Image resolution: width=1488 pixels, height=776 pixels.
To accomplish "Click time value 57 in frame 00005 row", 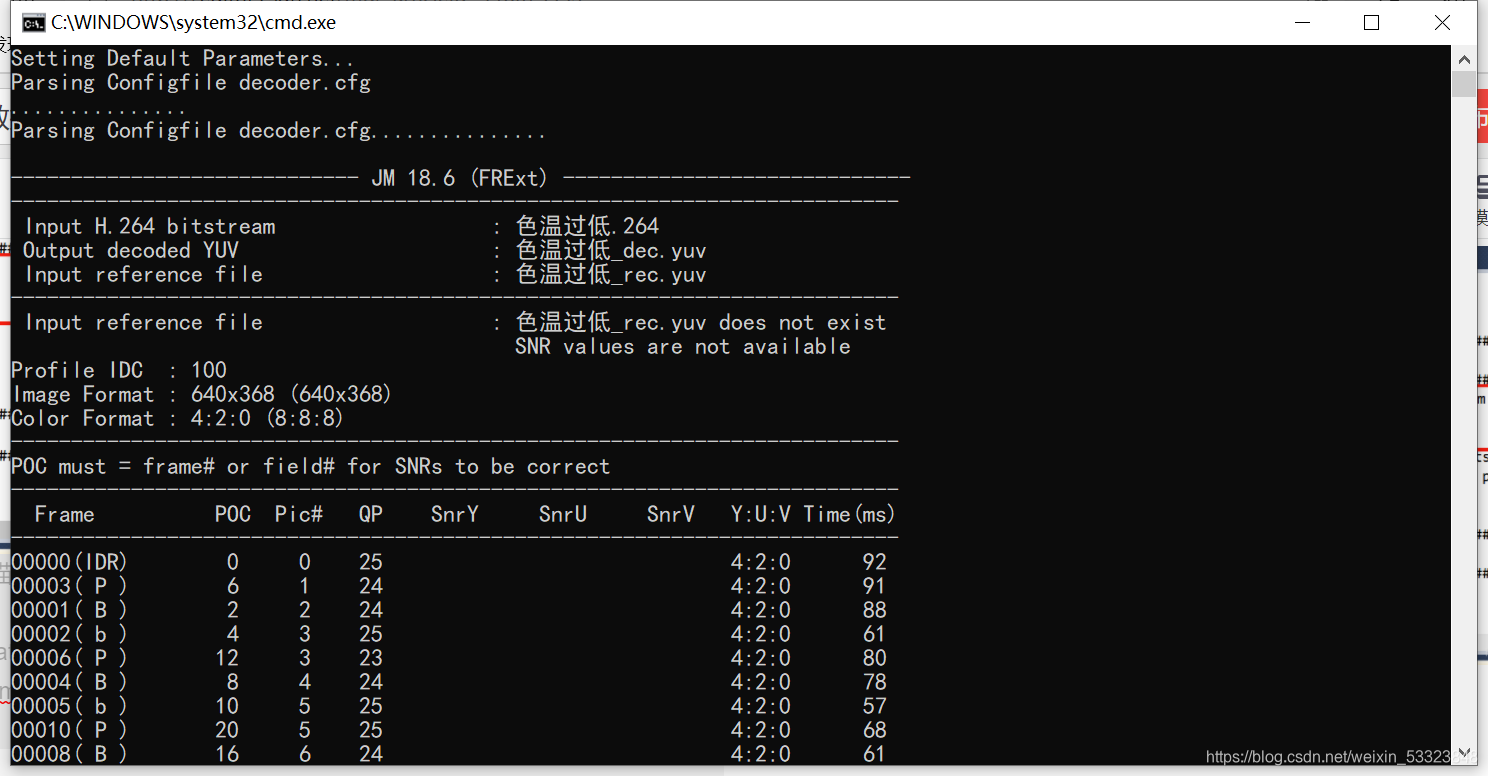I will pos(875,706).
